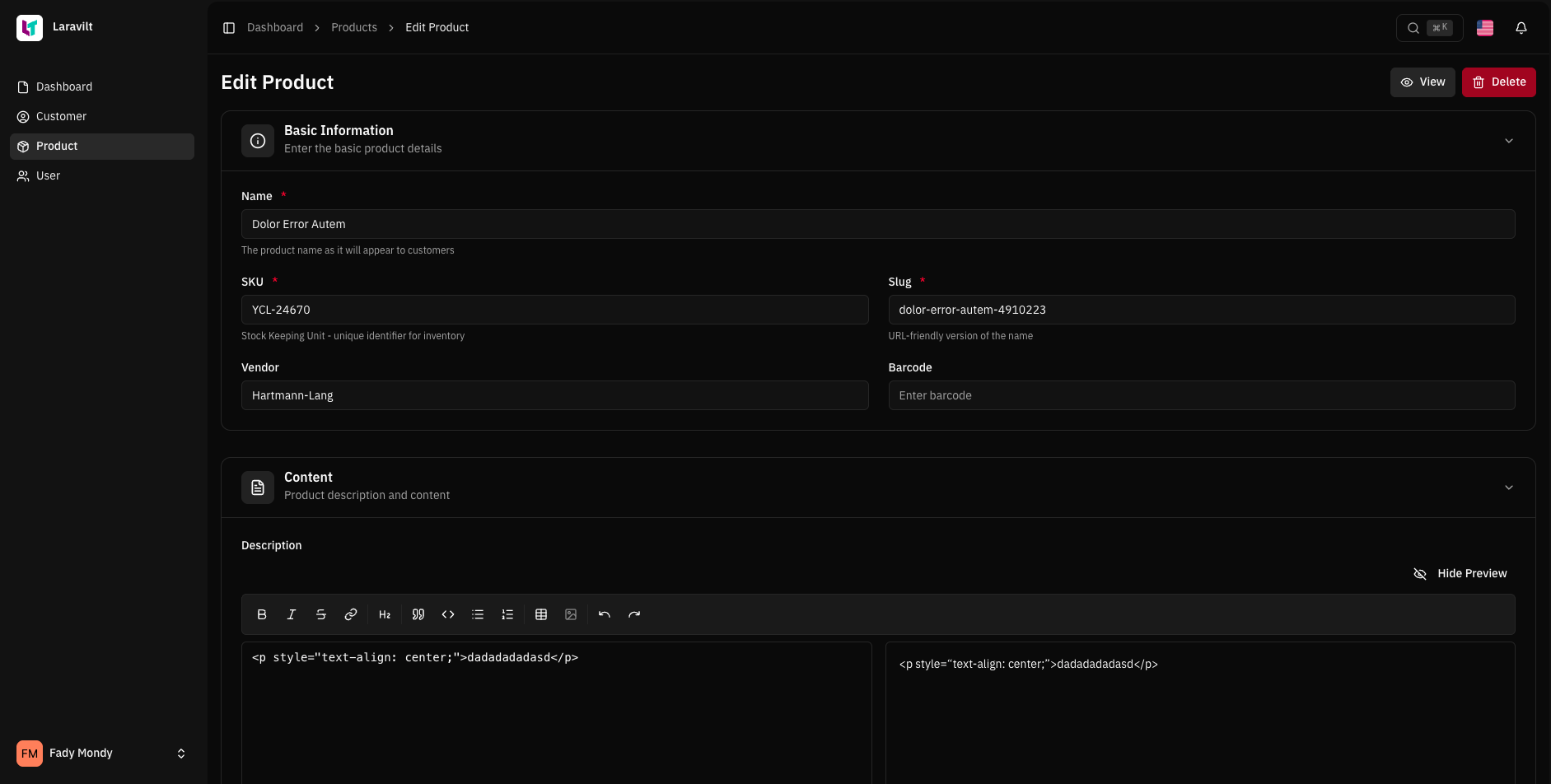
Task: Open the language flag selector
Action: pos(1485,28)
